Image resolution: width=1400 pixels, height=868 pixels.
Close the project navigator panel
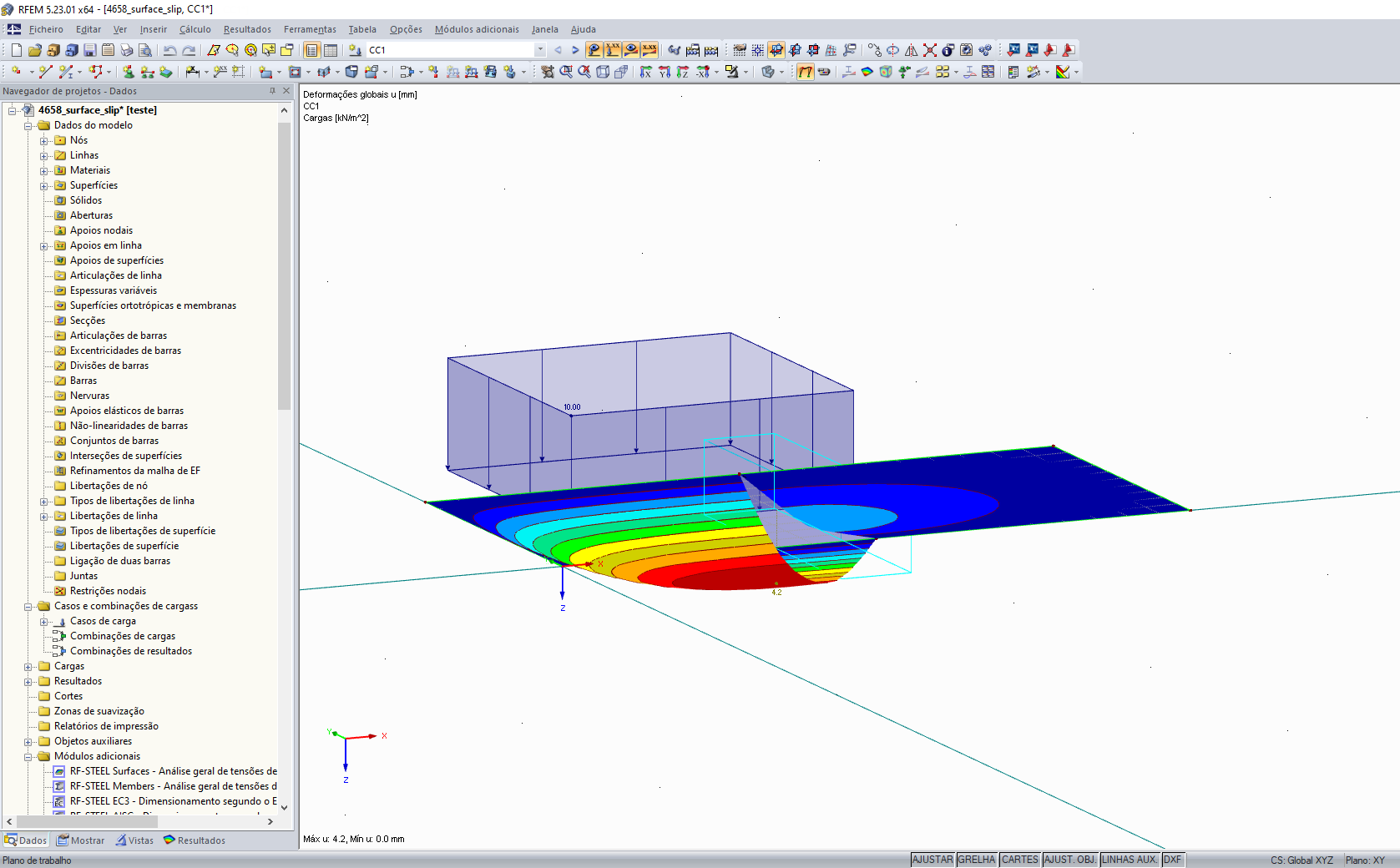click(x=286, y=91)
